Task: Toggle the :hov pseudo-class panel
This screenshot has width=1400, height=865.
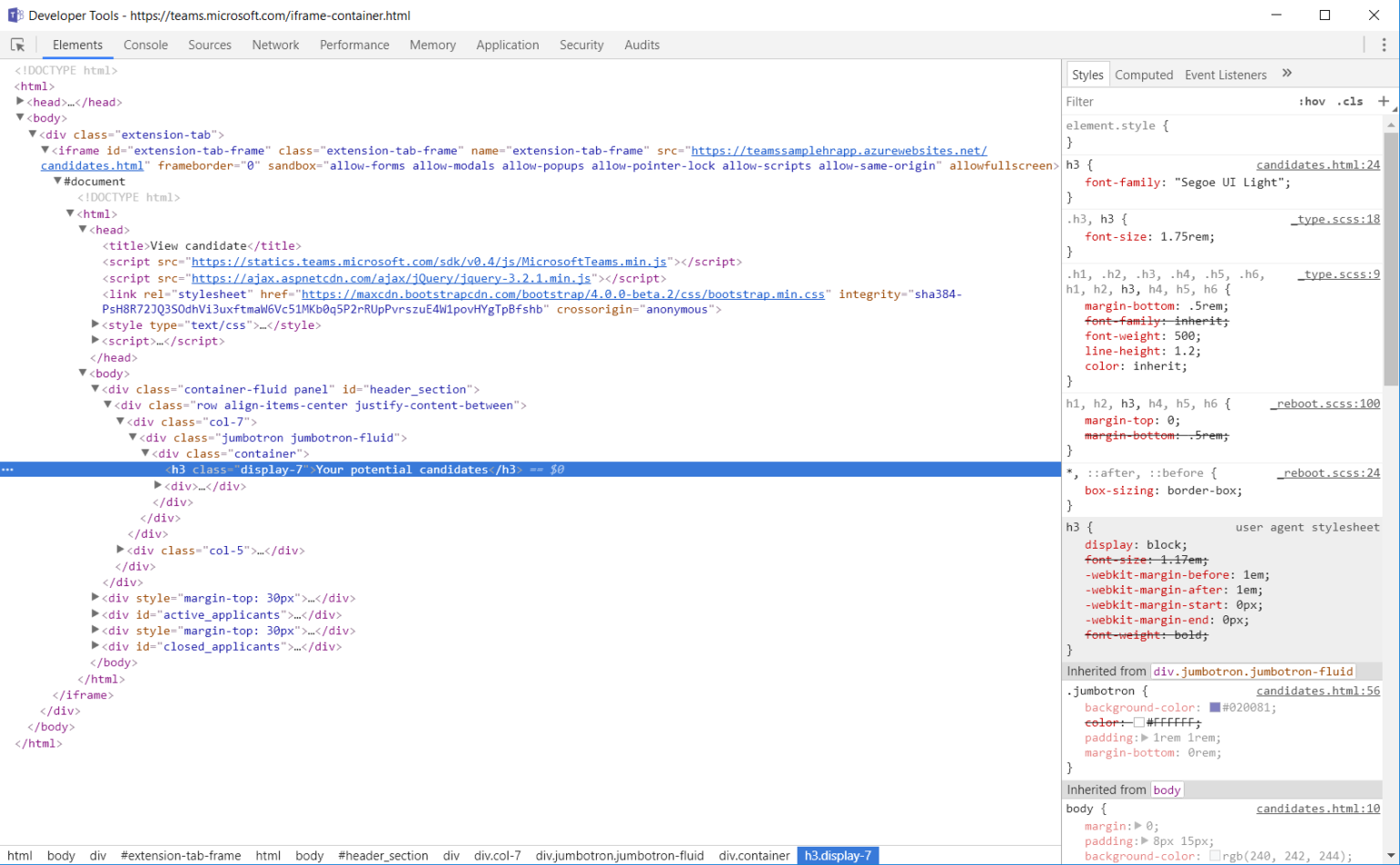Action: pos(1312,101)
